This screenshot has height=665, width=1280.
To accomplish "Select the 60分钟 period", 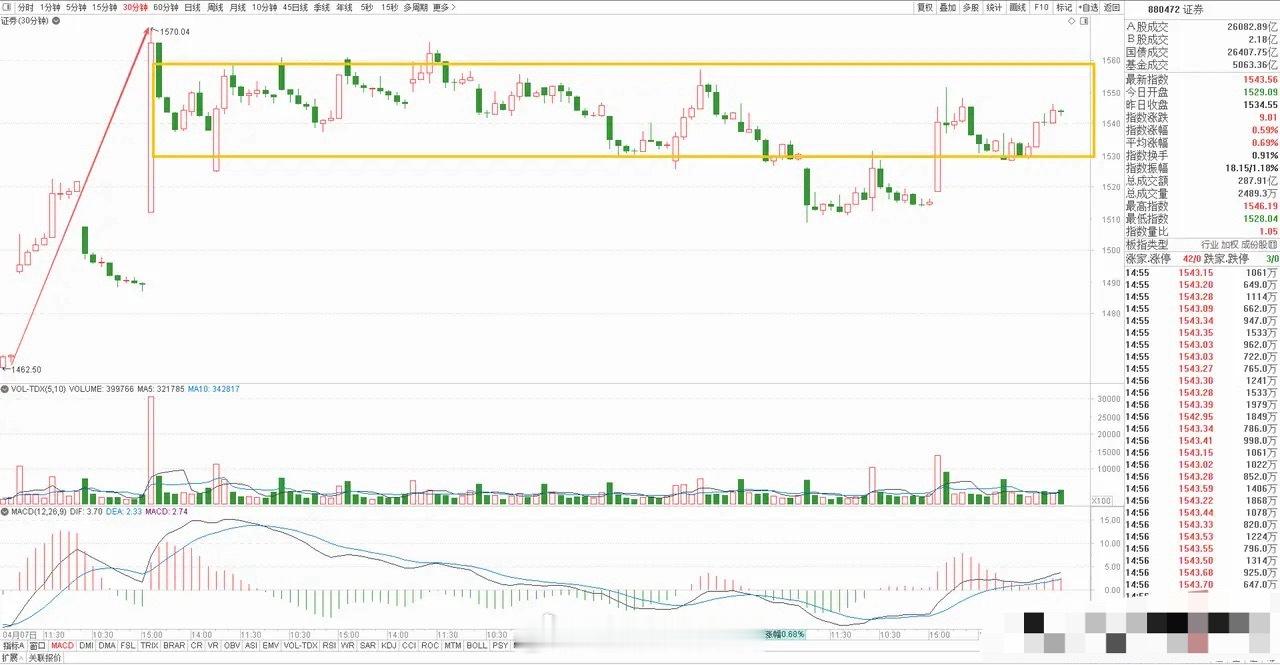I will [x=166, y=7].
